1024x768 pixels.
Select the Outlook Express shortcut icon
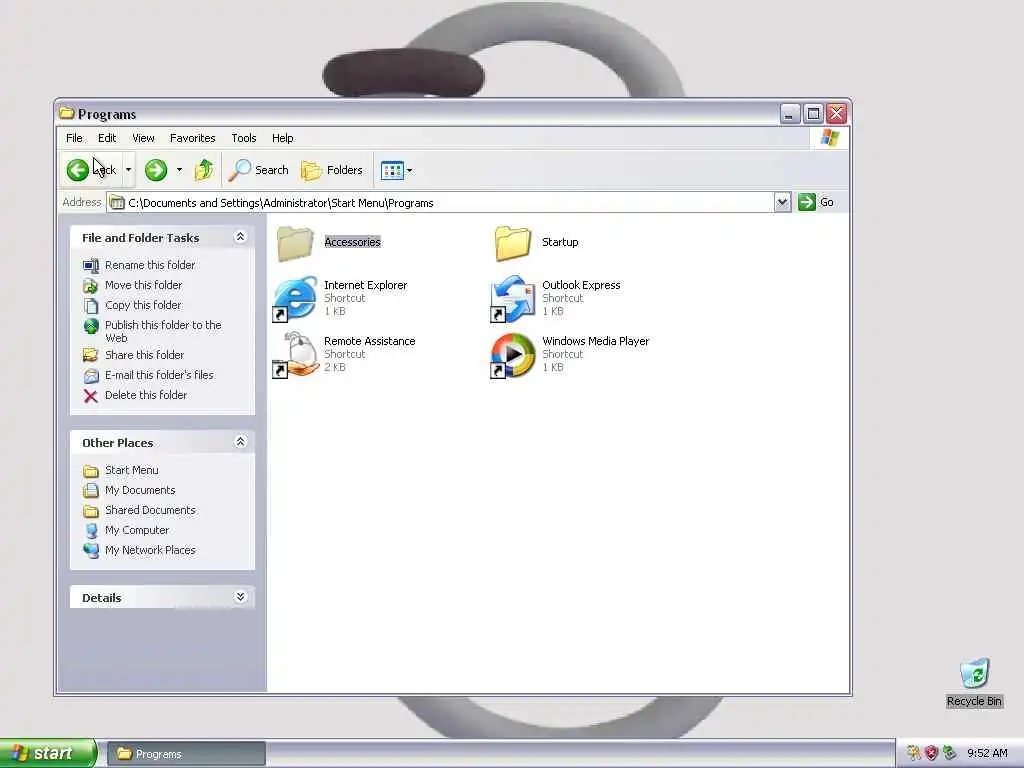513,298
